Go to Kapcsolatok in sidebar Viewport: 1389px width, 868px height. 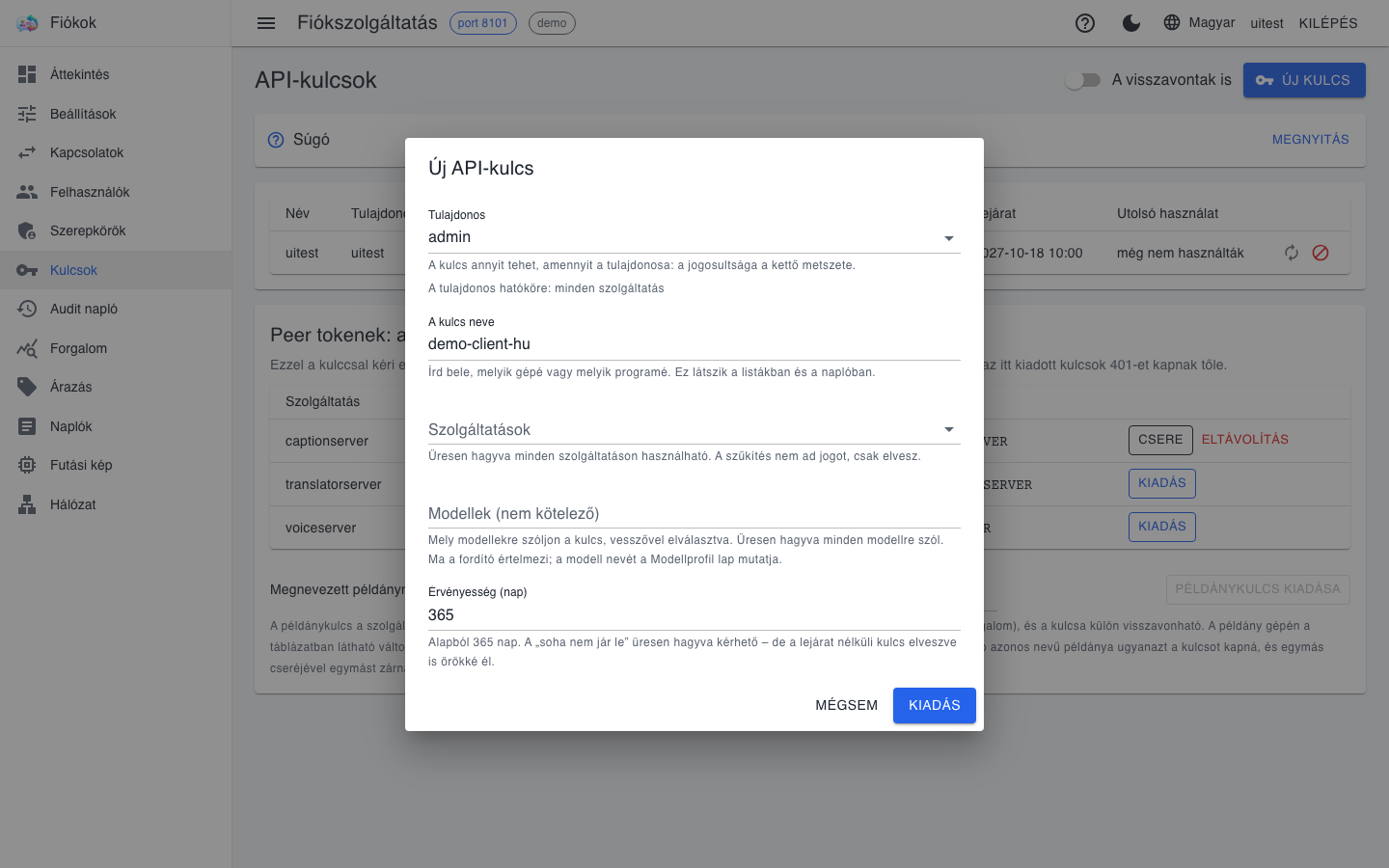pos(116,152)
